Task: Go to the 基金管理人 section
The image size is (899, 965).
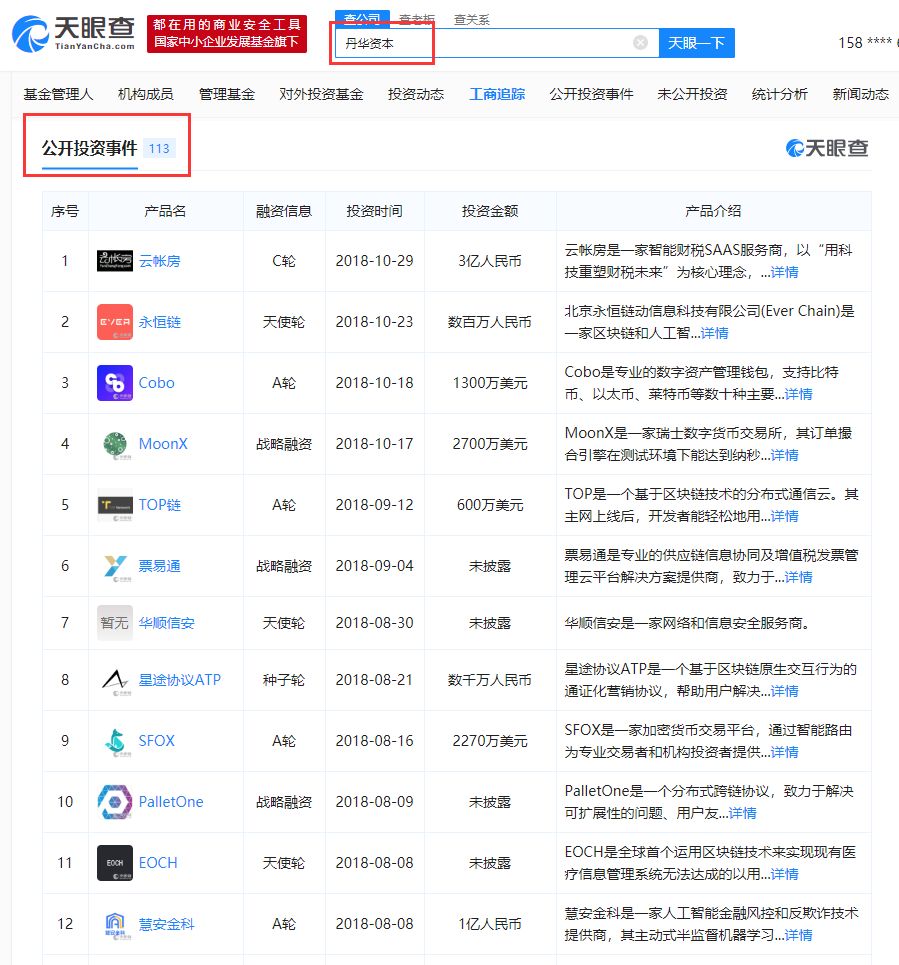Action: [58, 94]
